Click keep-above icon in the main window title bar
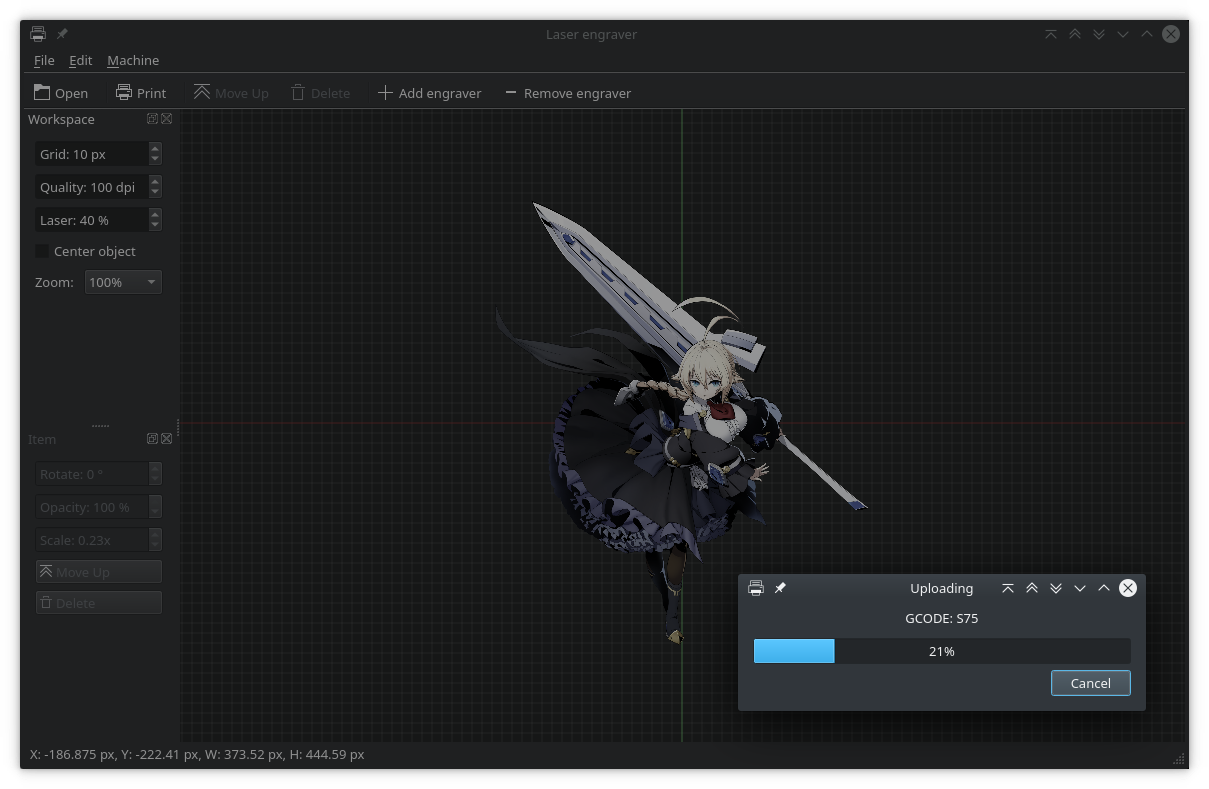1209x789 pixels. [1051, 34]
